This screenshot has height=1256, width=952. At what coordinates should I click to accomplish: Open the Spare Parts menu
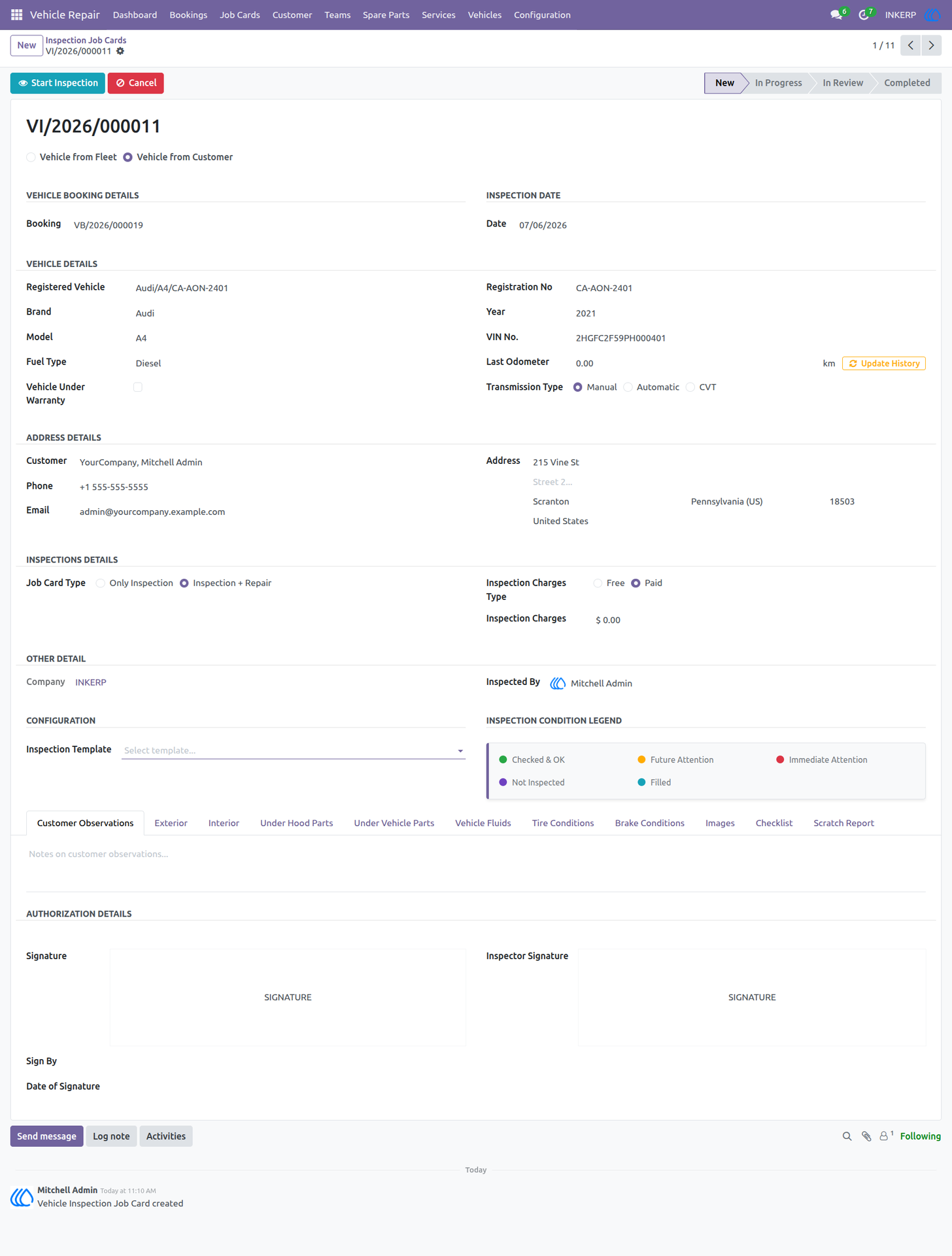(386, 14)
